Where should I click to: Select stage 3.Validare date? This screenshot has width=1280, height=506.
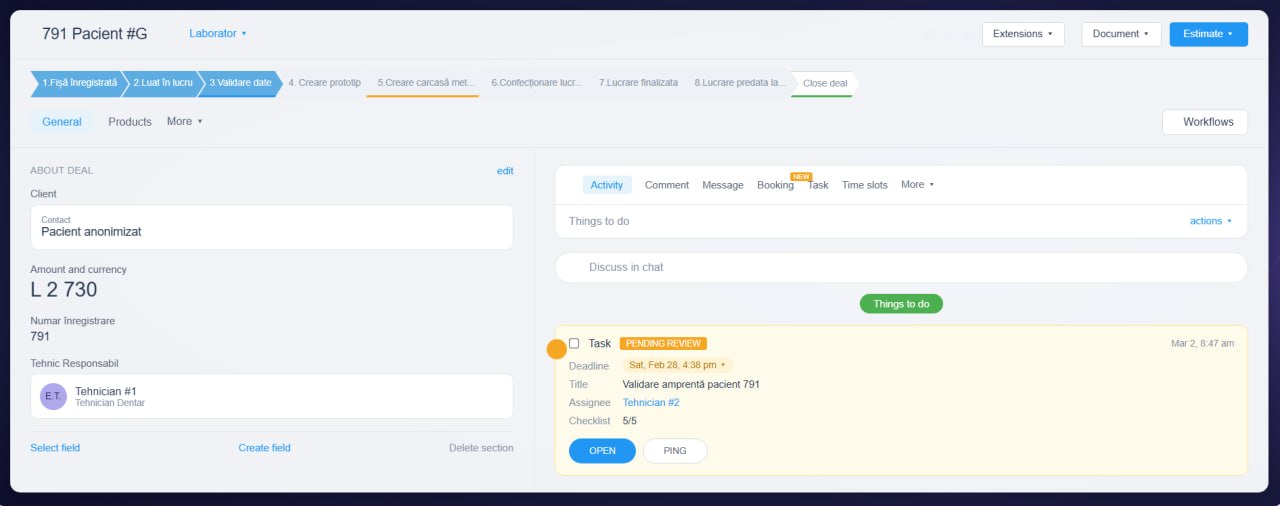click(x=239, y=83)
